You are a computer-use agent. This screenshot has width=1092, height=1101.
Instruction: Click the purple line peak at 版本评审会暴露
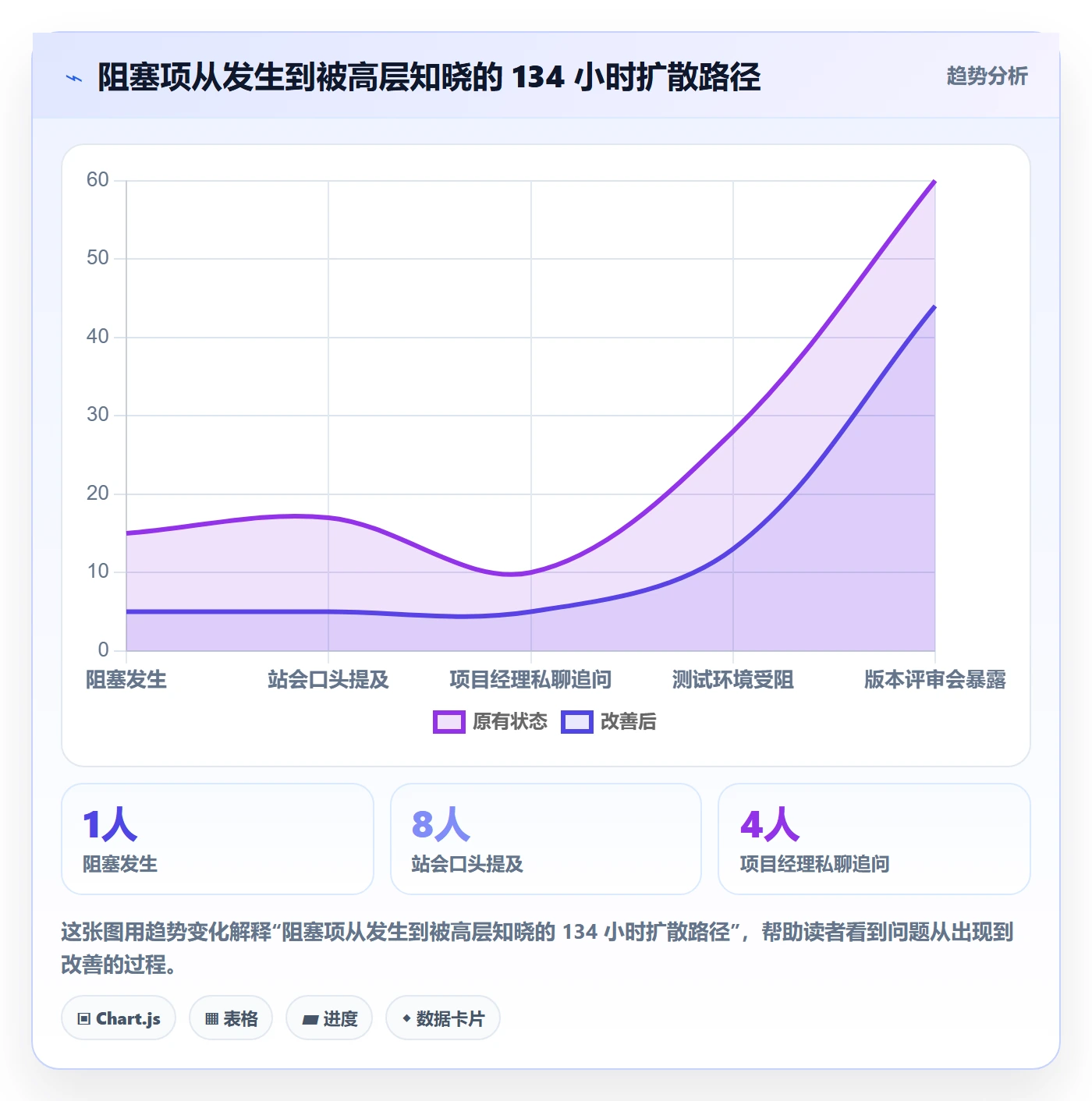[x=934, y=182]
